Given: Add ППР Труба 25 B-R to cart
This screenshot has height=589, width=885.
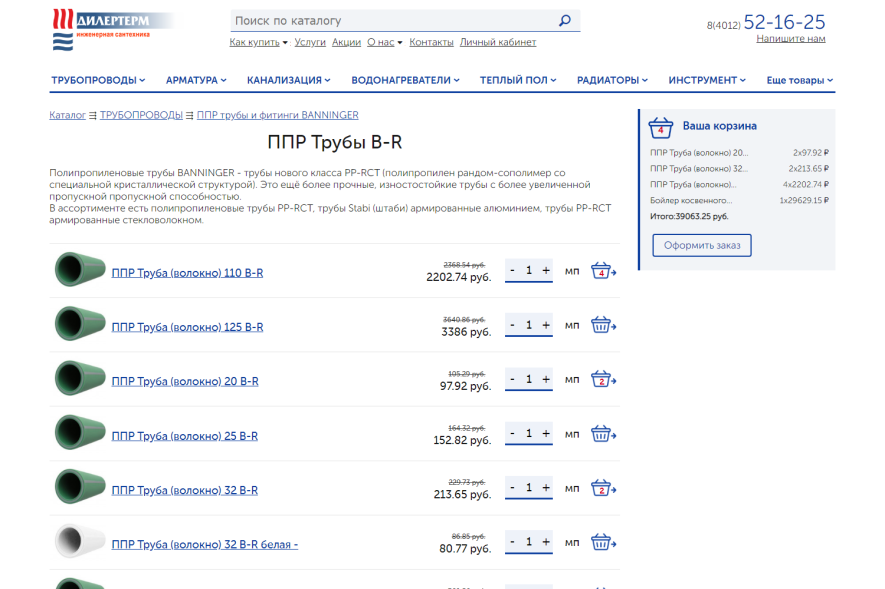Looking at the screenshot, I should click(x=603, y=434).
